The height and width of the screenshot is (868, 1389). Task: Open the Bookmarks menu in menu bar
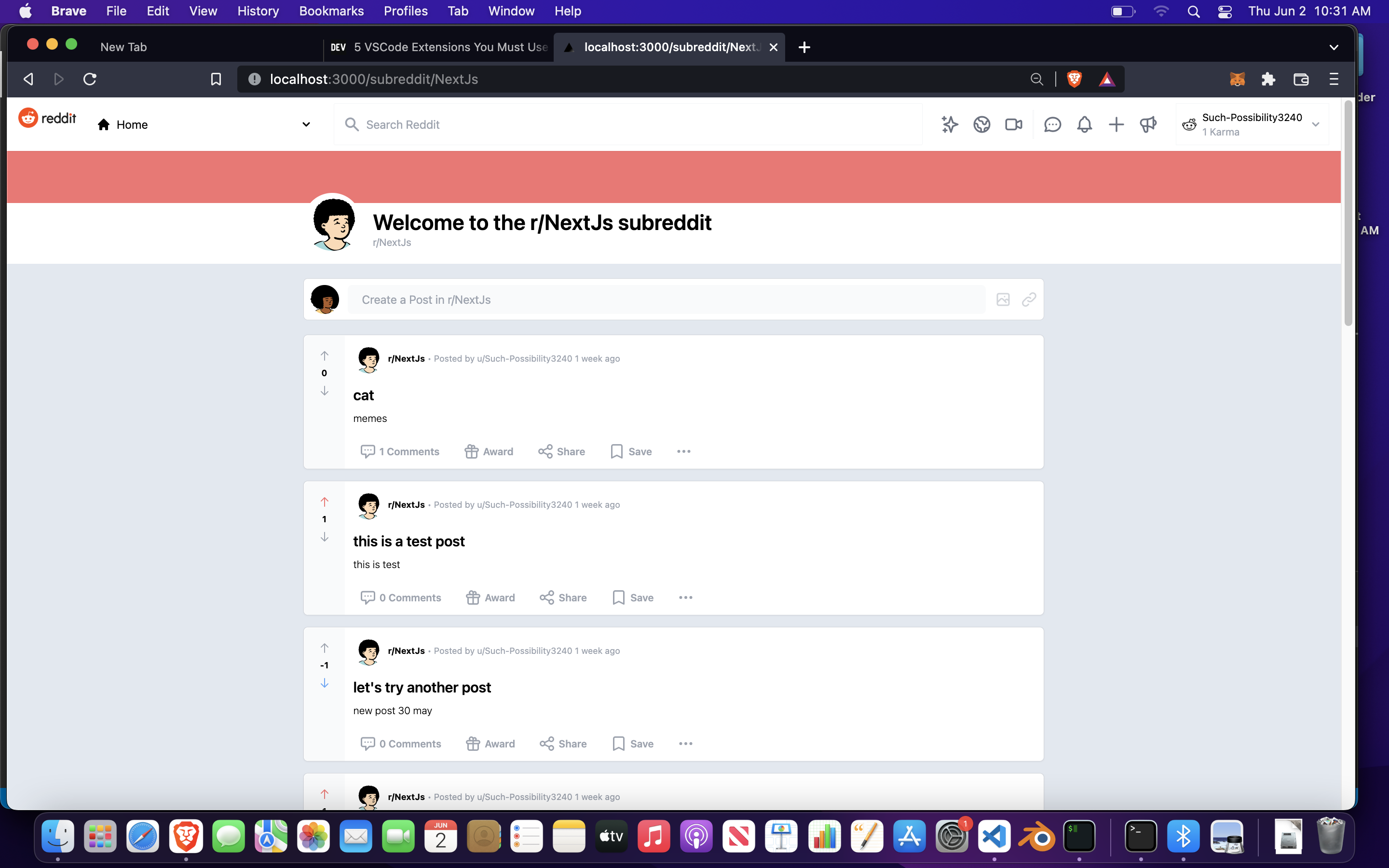click(331, 11)
